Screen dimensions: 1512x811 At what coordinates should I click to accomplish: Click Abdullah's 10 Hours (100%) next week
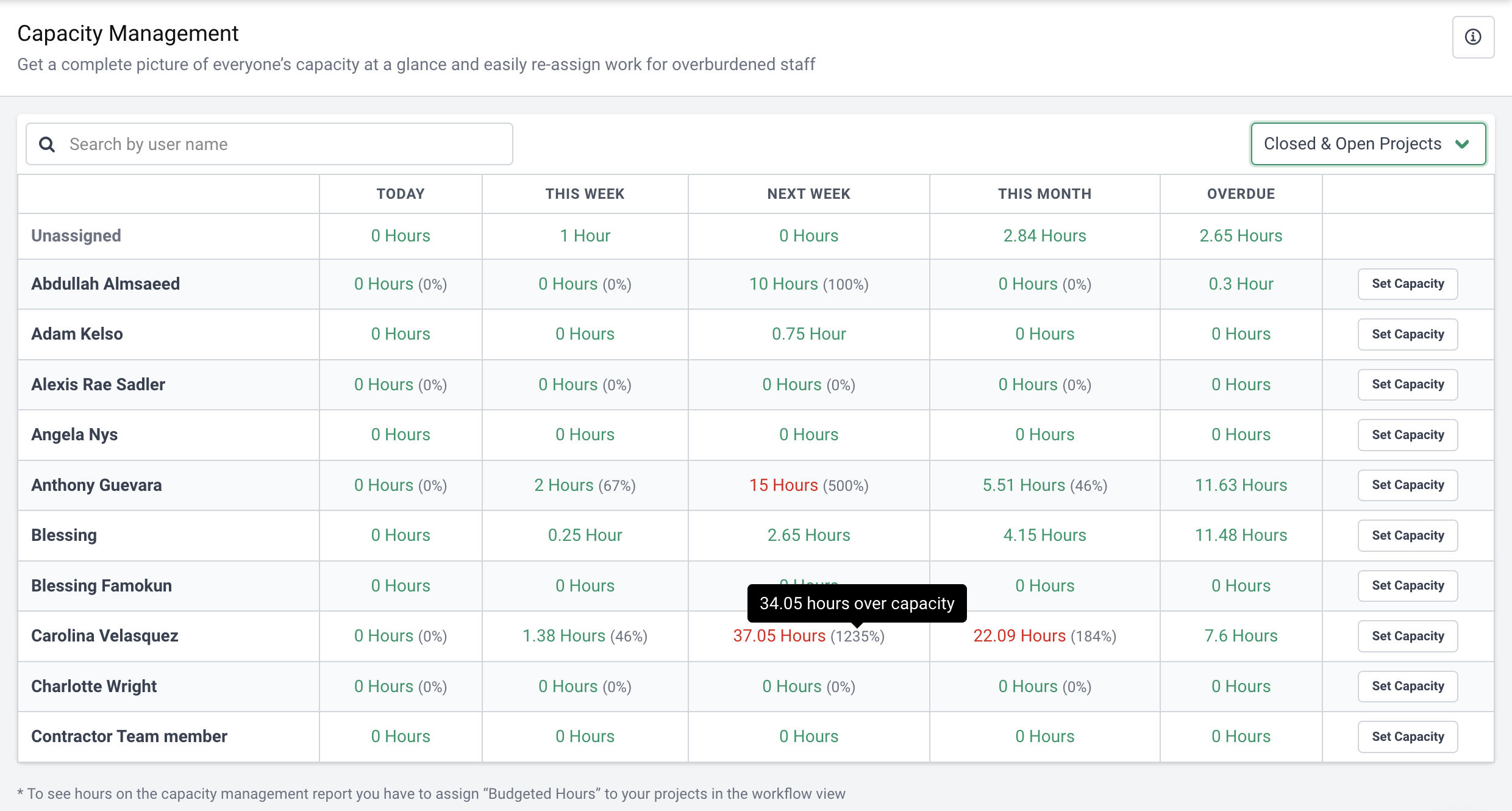click(x=808, y=284)
